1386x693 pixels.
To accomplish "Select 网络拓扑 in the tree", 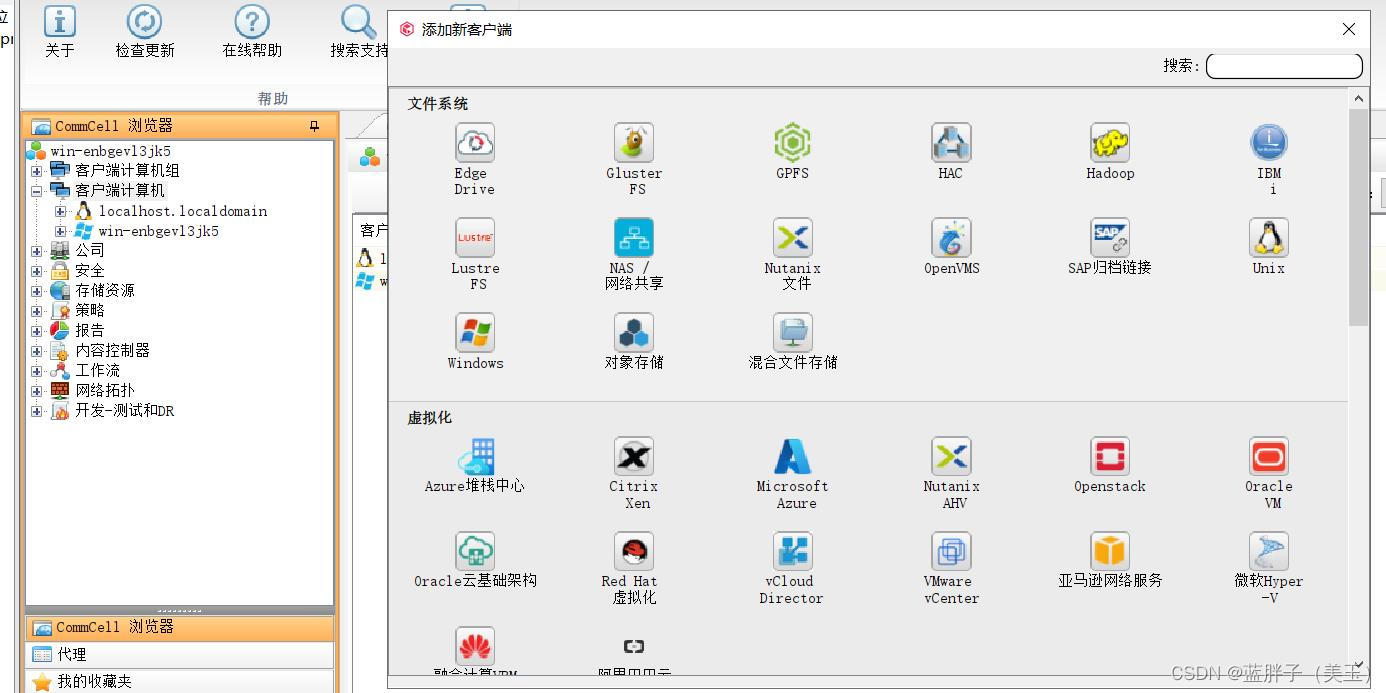I will [x=104, y=390].
